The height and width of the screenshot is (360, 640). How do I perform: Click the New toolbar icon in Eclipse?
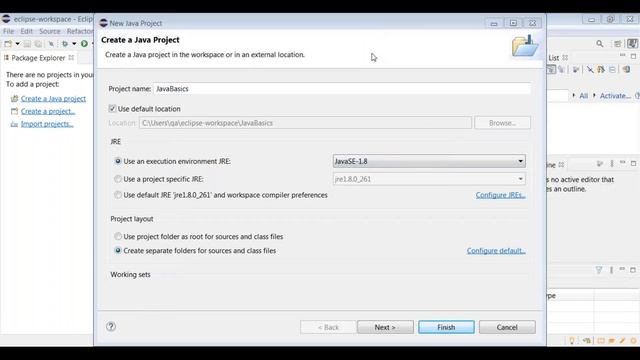[8, 44]
